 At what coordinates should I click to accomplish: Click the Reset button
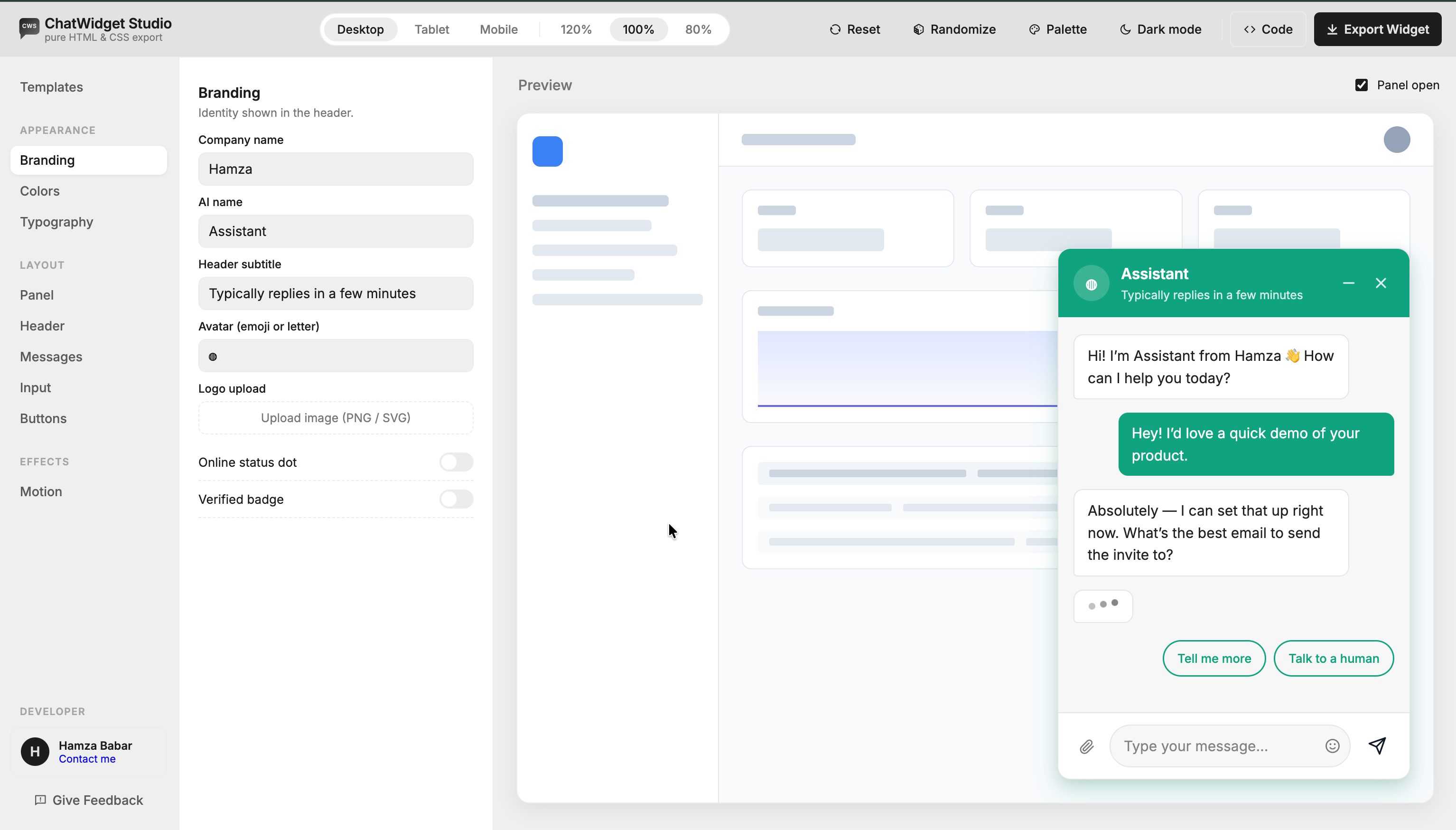855,29
